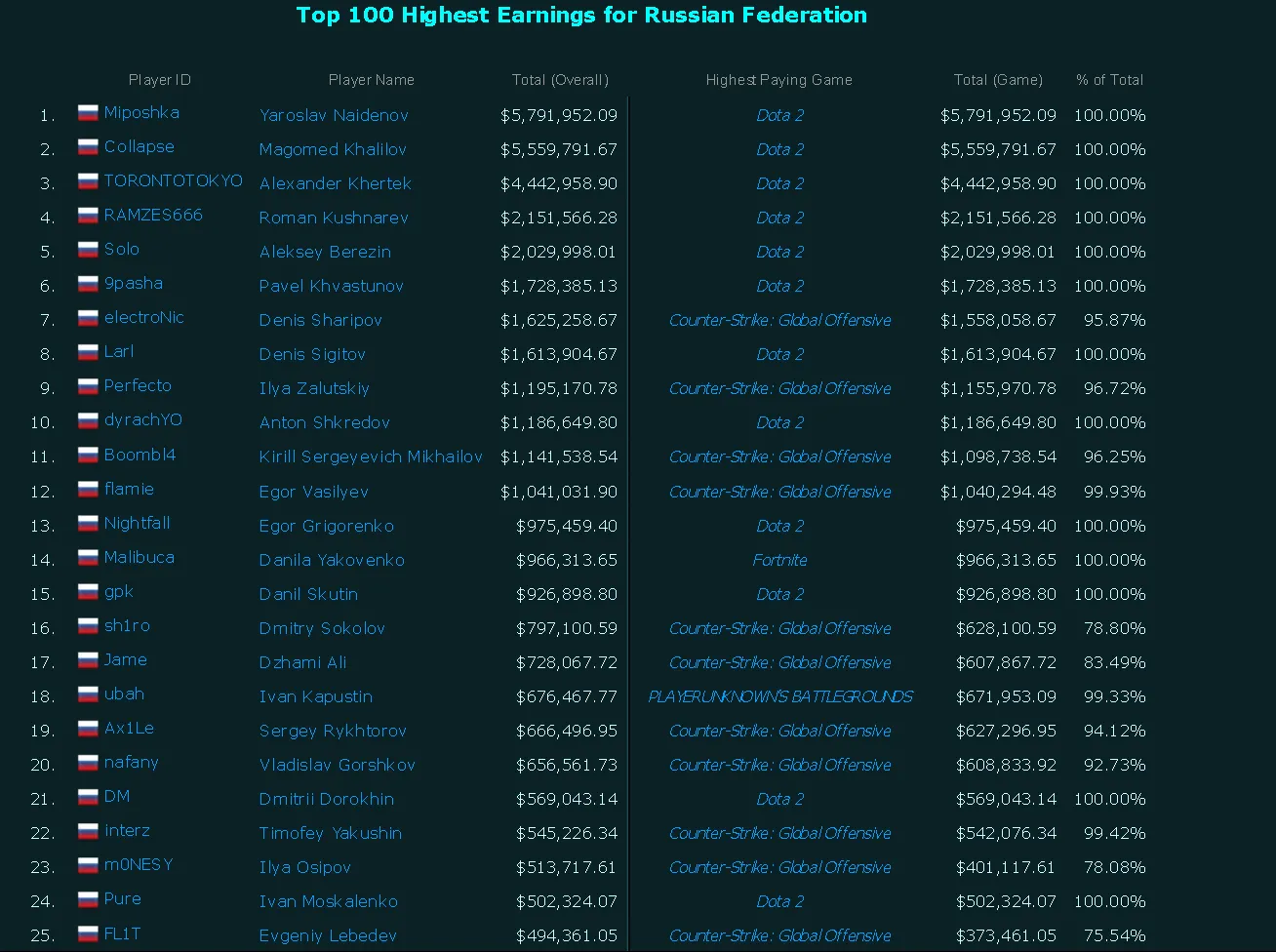Click the flag icon beside electroNic
Image resolution: width=1276 pixels, height=952 pixels.
tap(88, 318)
